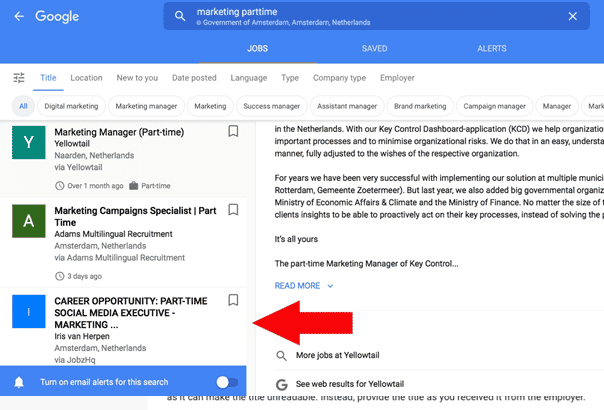
Task: Open Marketing Campaigns Specialist | Part Time title
Action: (x=135, y=217)
